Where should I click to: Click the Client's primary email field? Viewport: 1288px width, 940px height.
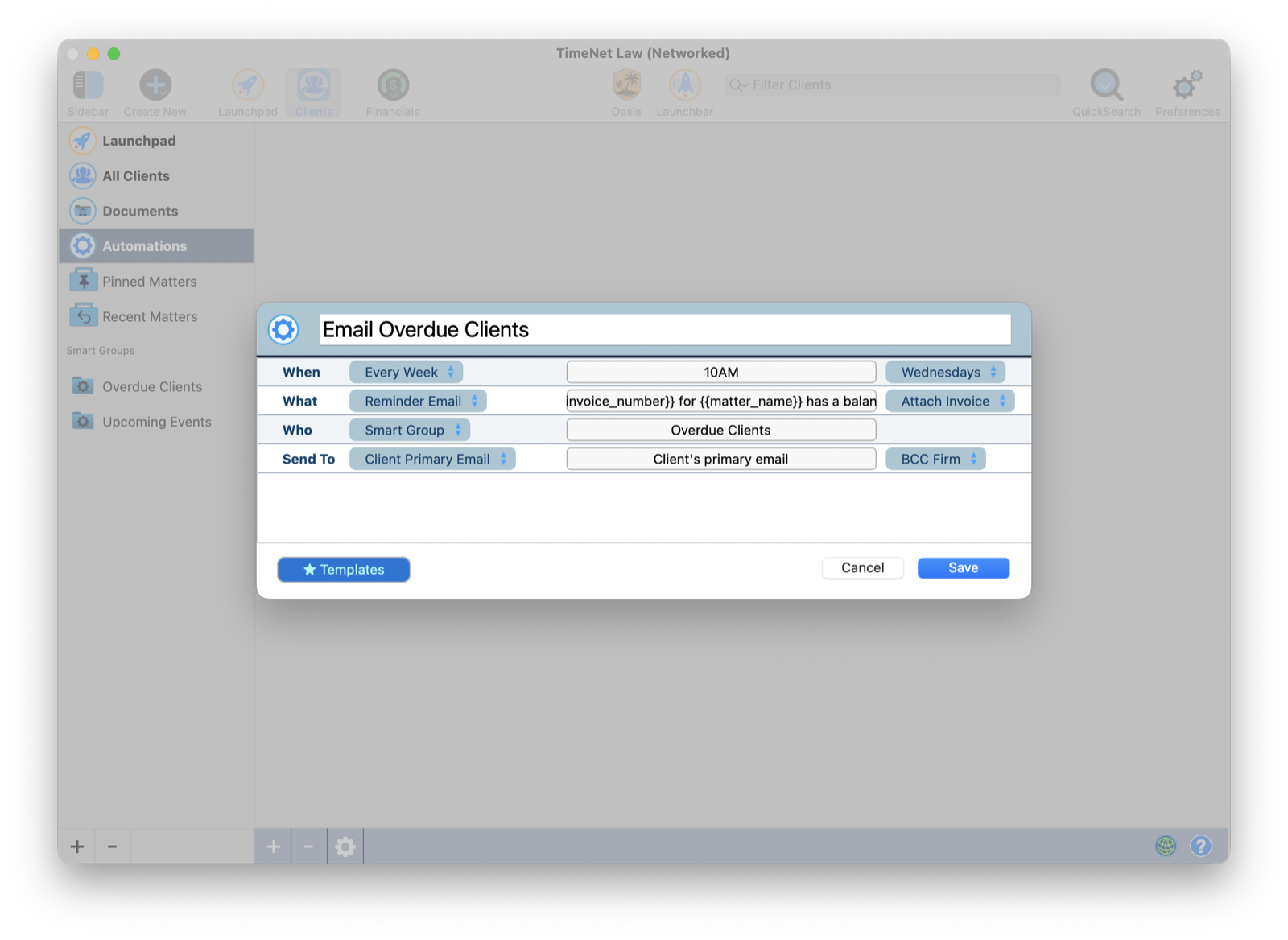[x=721, y=459]
